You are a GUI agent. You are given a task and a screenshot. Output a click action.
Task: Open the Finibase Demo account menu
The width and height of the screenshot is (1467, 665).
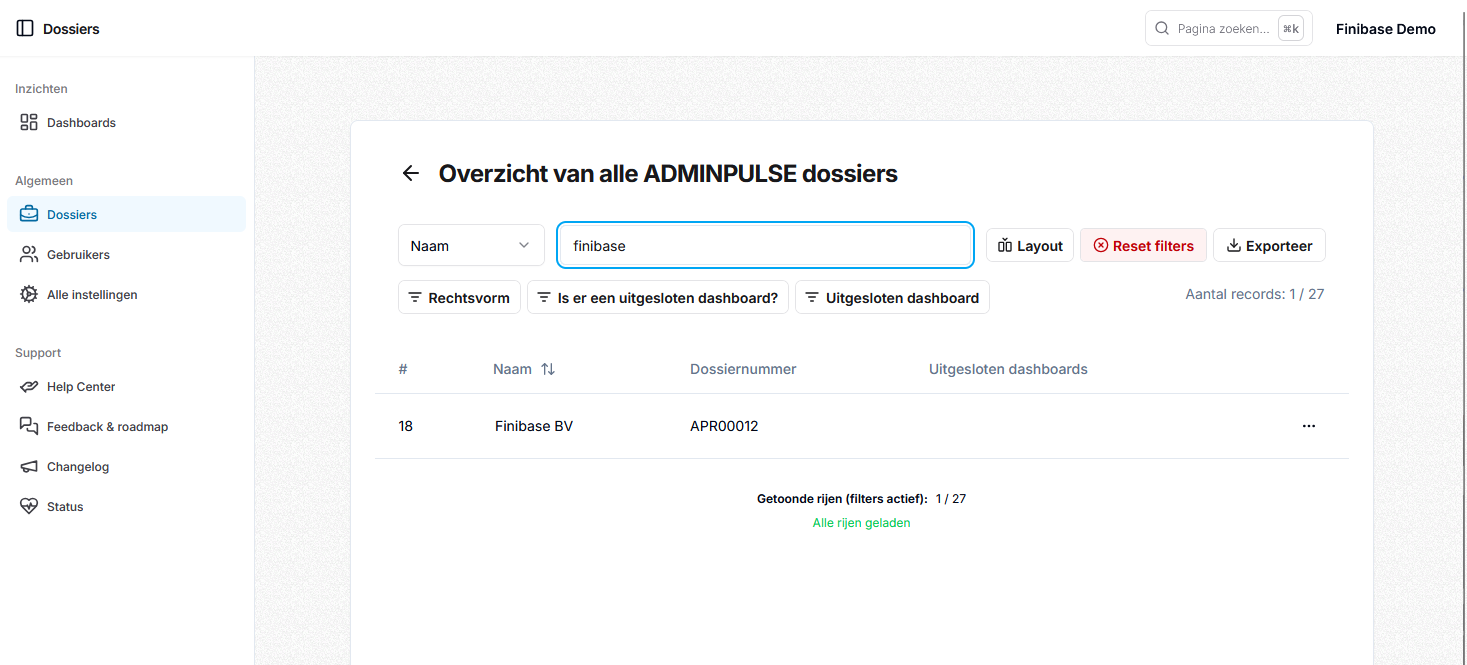(1386, 29)
